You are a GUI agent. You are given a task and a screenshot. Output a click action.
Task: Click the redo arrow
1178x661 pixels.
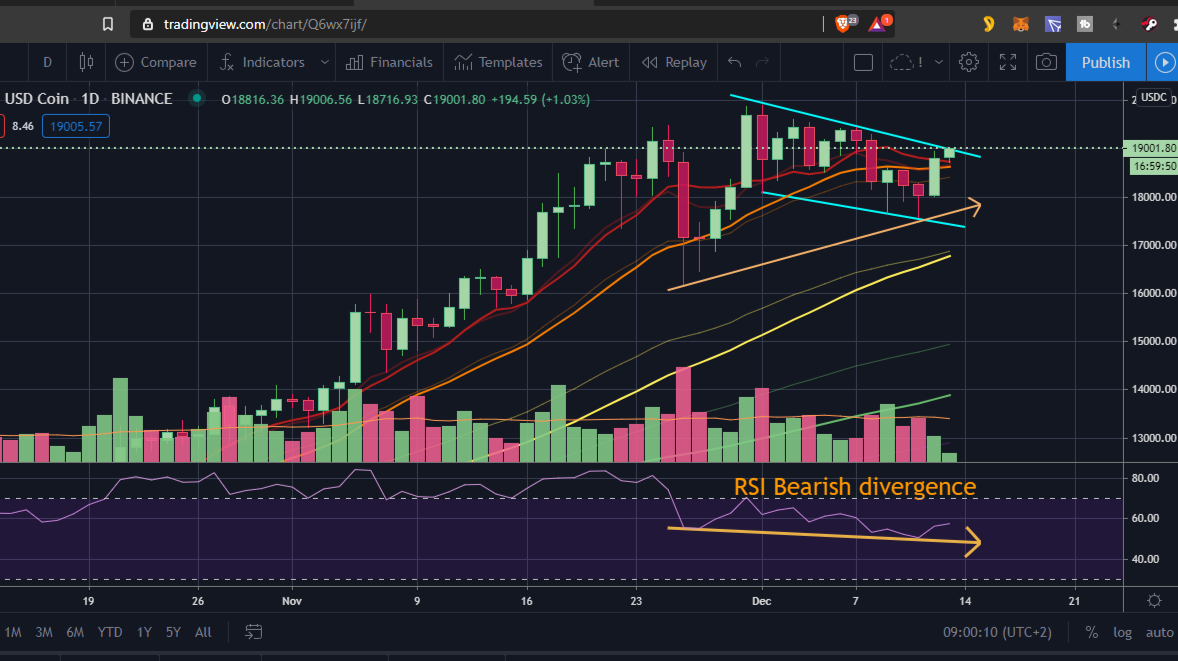(x=763, y=62)
